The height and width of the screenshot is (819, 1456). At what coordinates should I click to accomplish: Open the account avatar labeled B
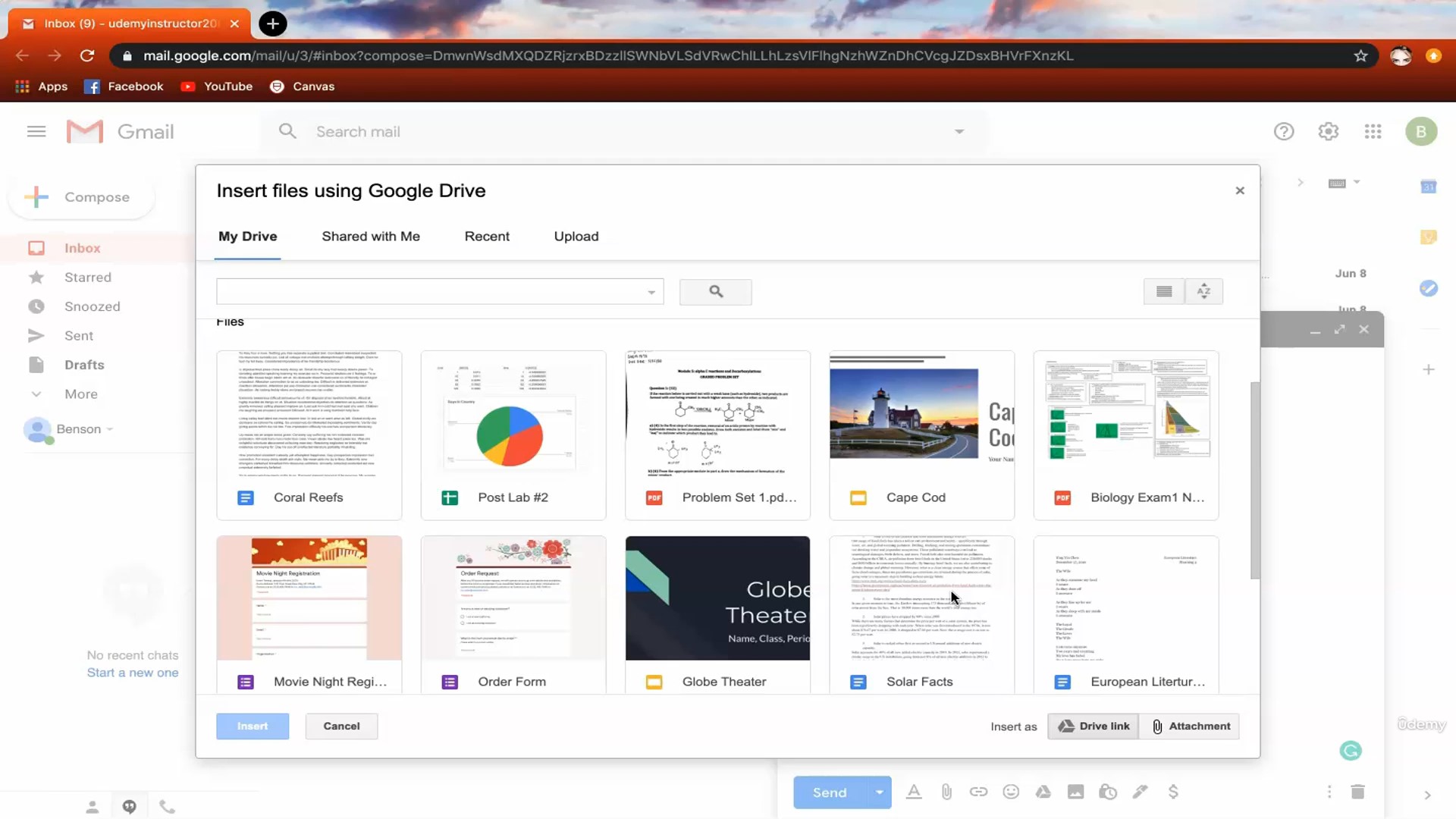(x=1421, y=131)
